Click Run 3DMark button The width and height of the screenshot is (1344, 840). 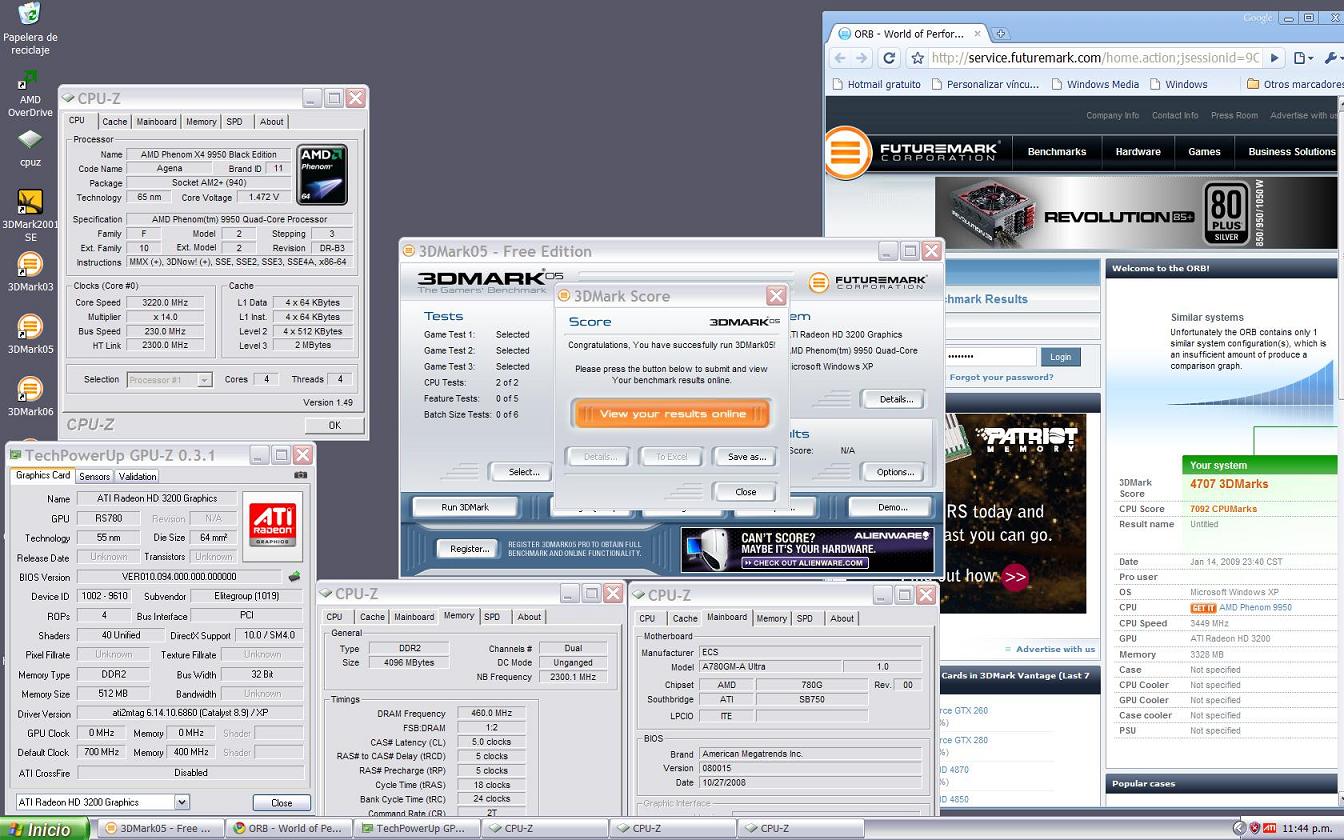465,507
